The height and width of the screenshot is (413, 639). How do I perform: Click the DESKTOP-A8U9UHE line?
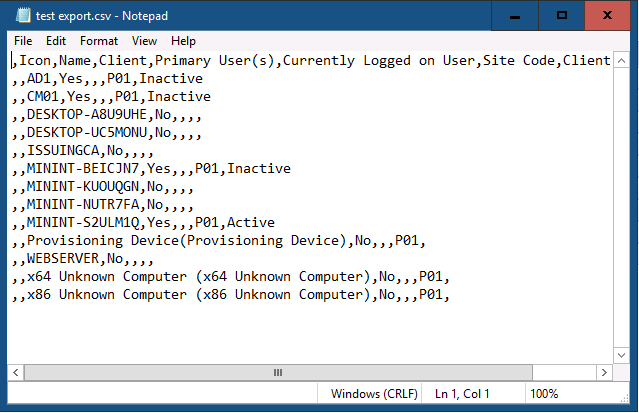[x=106, y=115]
